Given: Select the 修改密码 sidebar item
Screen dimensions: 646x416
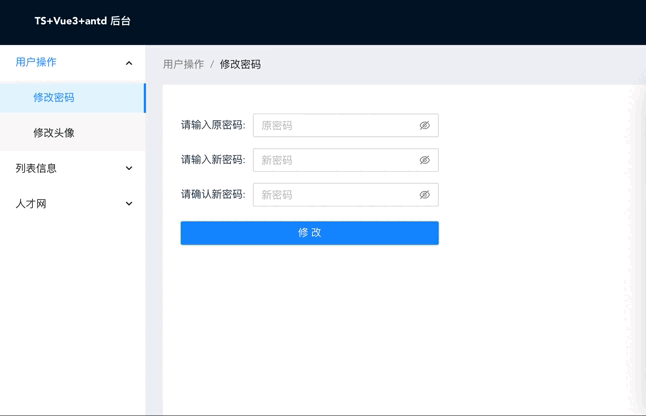Looking at the screenshot, I should coord(73,98).
